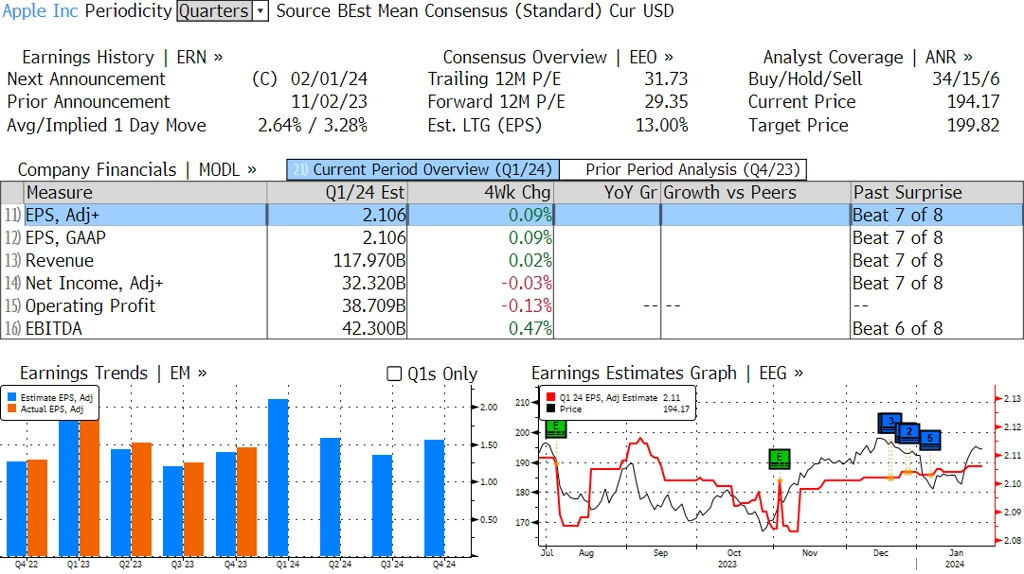
Task: Select the EBITDA measure row
Action: [512, 328]
